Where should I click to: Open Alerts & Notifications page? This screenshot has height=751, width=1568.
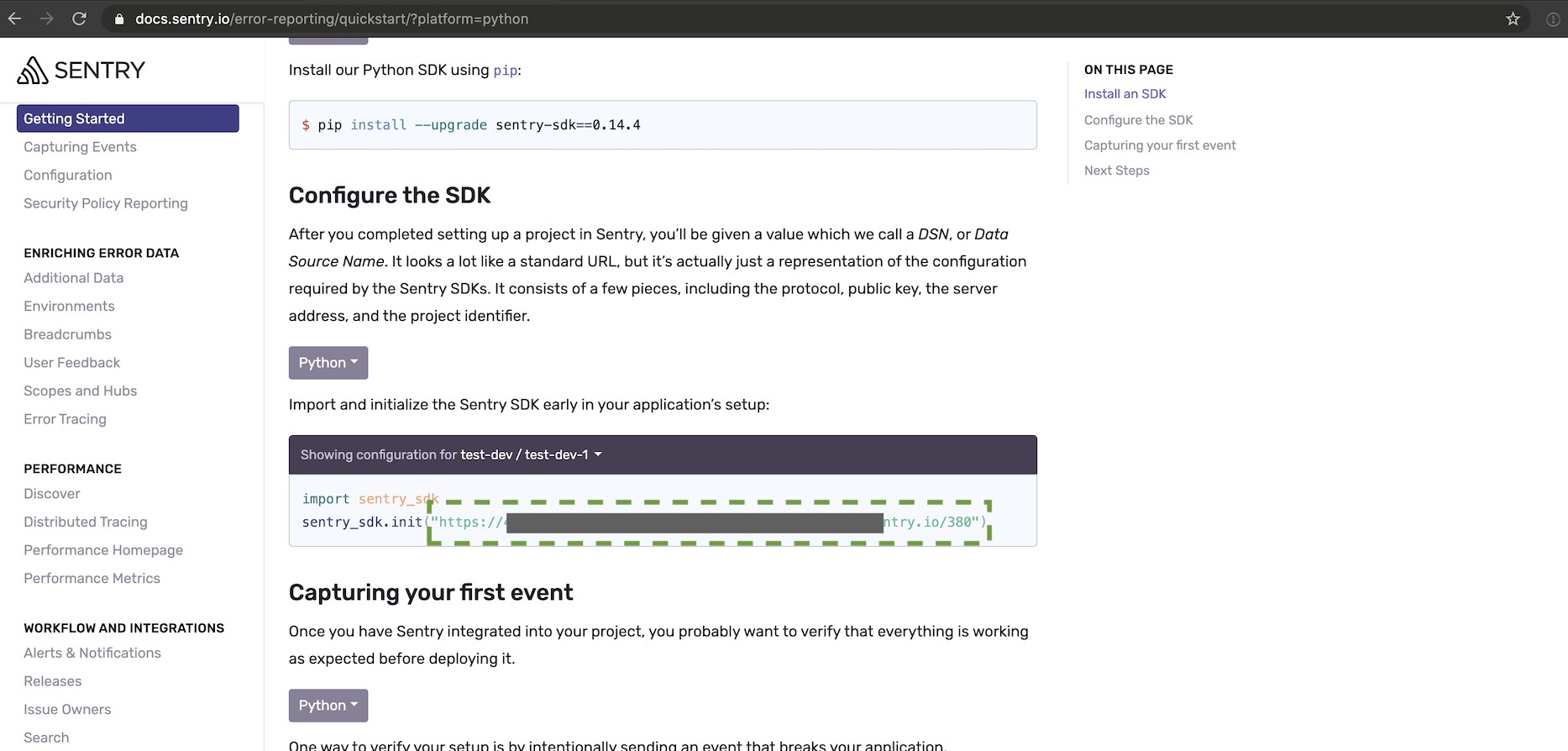click(x=92, y=653)
